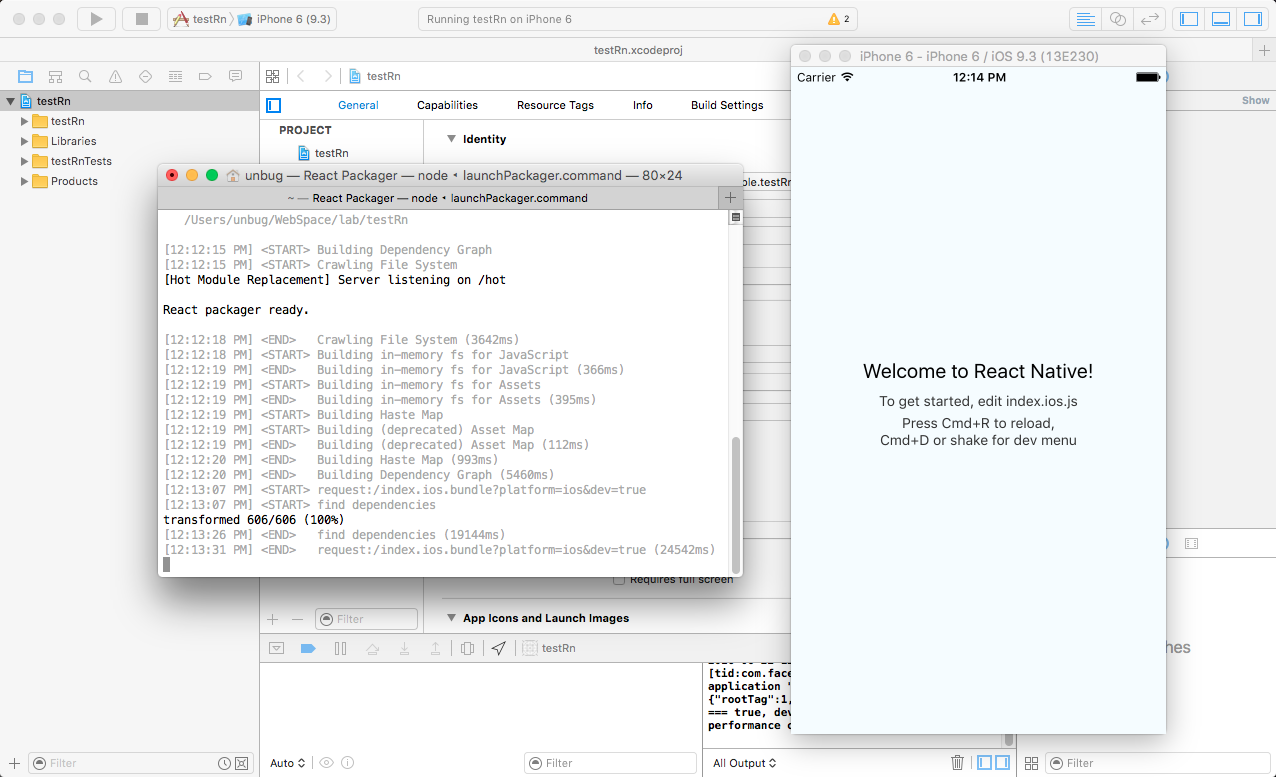The width and height of the screenshot is (1276, 777).
Task: Switch to the Info tab
Action: coord(643,105)
